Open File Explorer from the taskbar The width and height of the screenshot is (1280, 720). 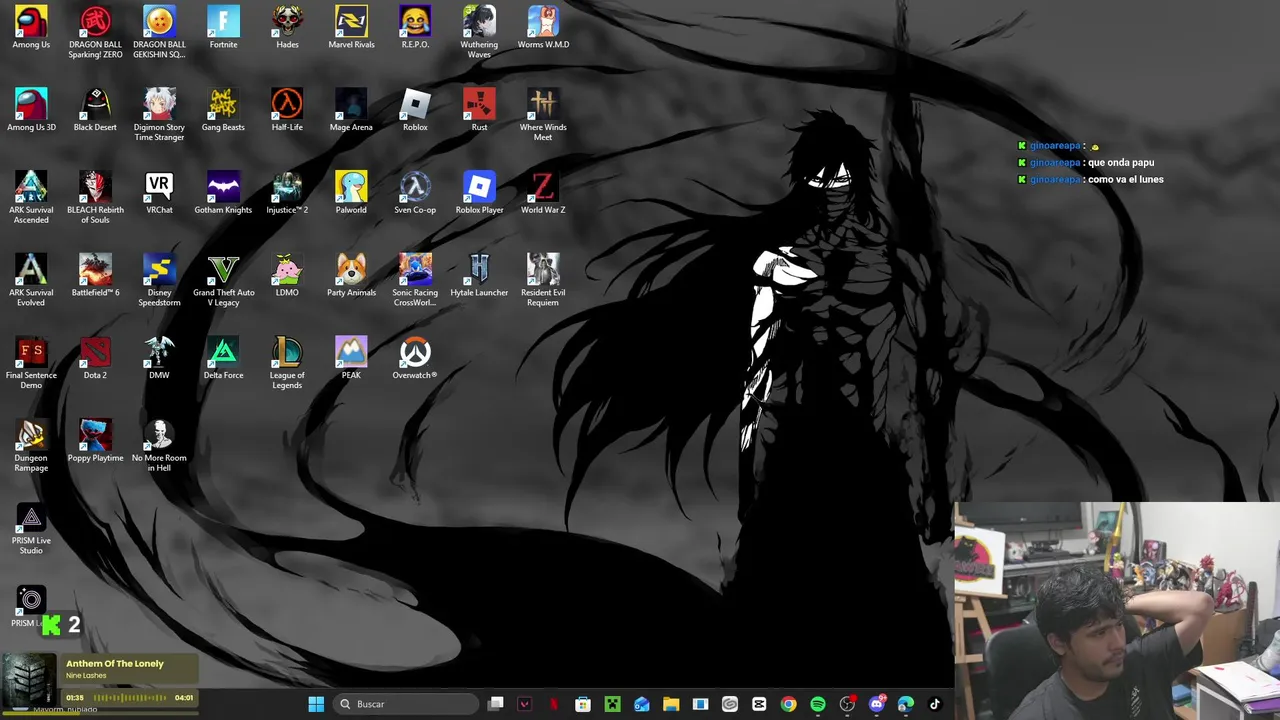(671, 704)
